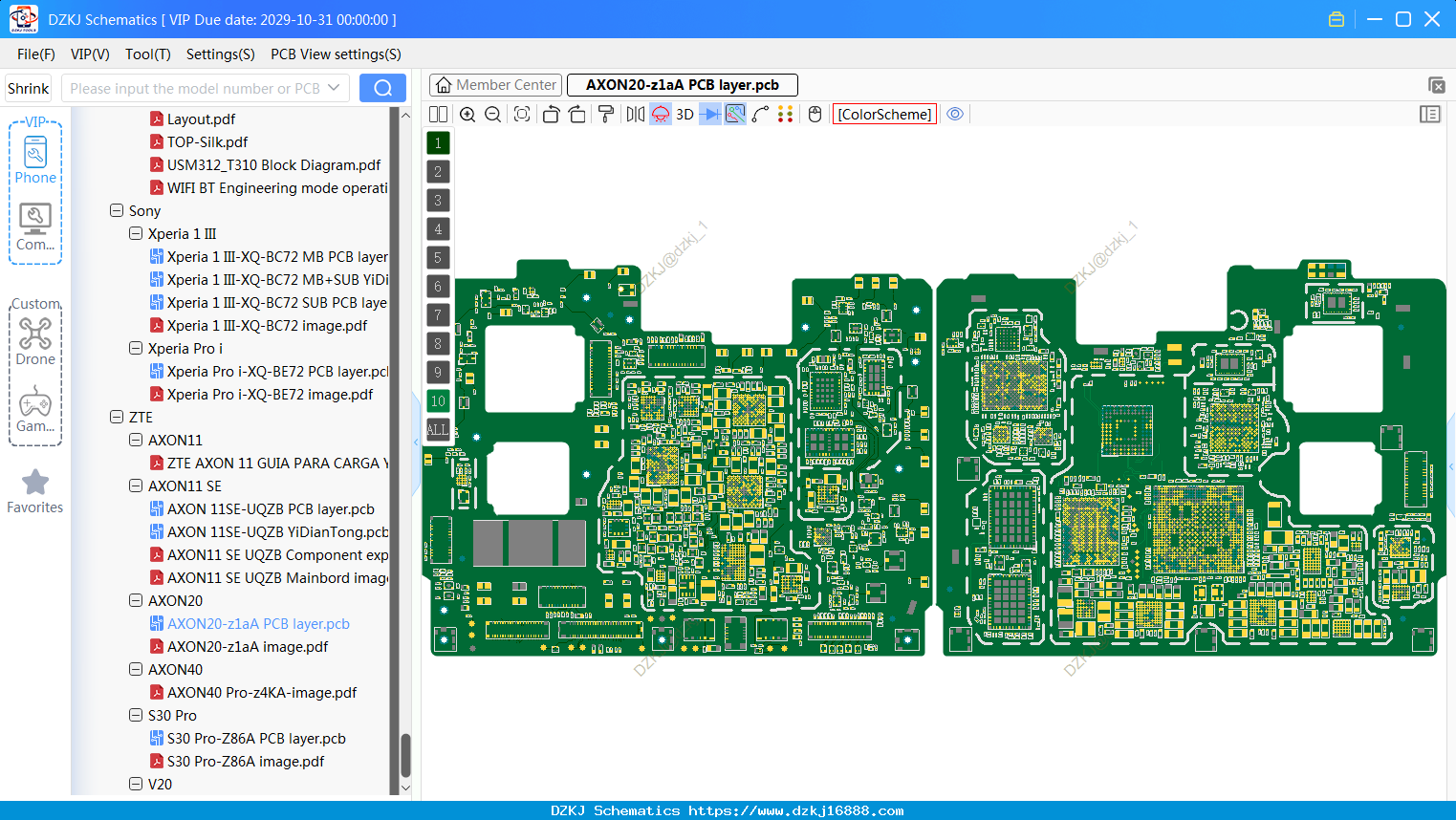Screen dimensions: 1456x820
Task: Select the Computer category
Action: [35, 227]
